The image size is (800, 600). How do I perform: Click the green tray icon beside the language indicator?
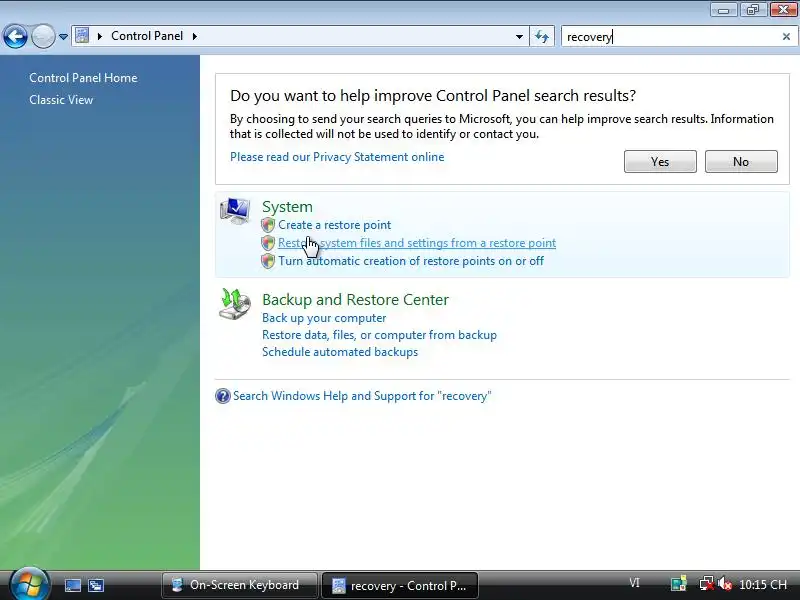tap(679, 584)
